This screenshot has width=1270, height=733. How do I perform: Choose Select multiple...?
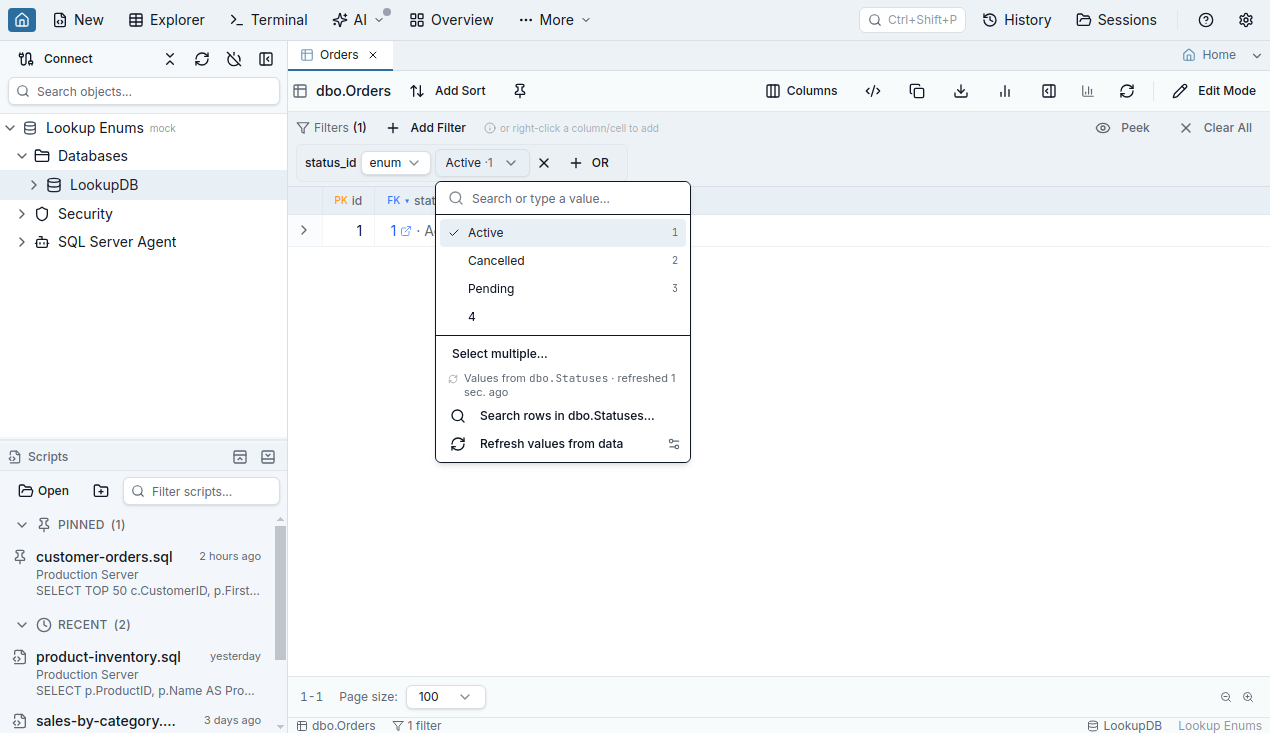(x=563, y=354)
